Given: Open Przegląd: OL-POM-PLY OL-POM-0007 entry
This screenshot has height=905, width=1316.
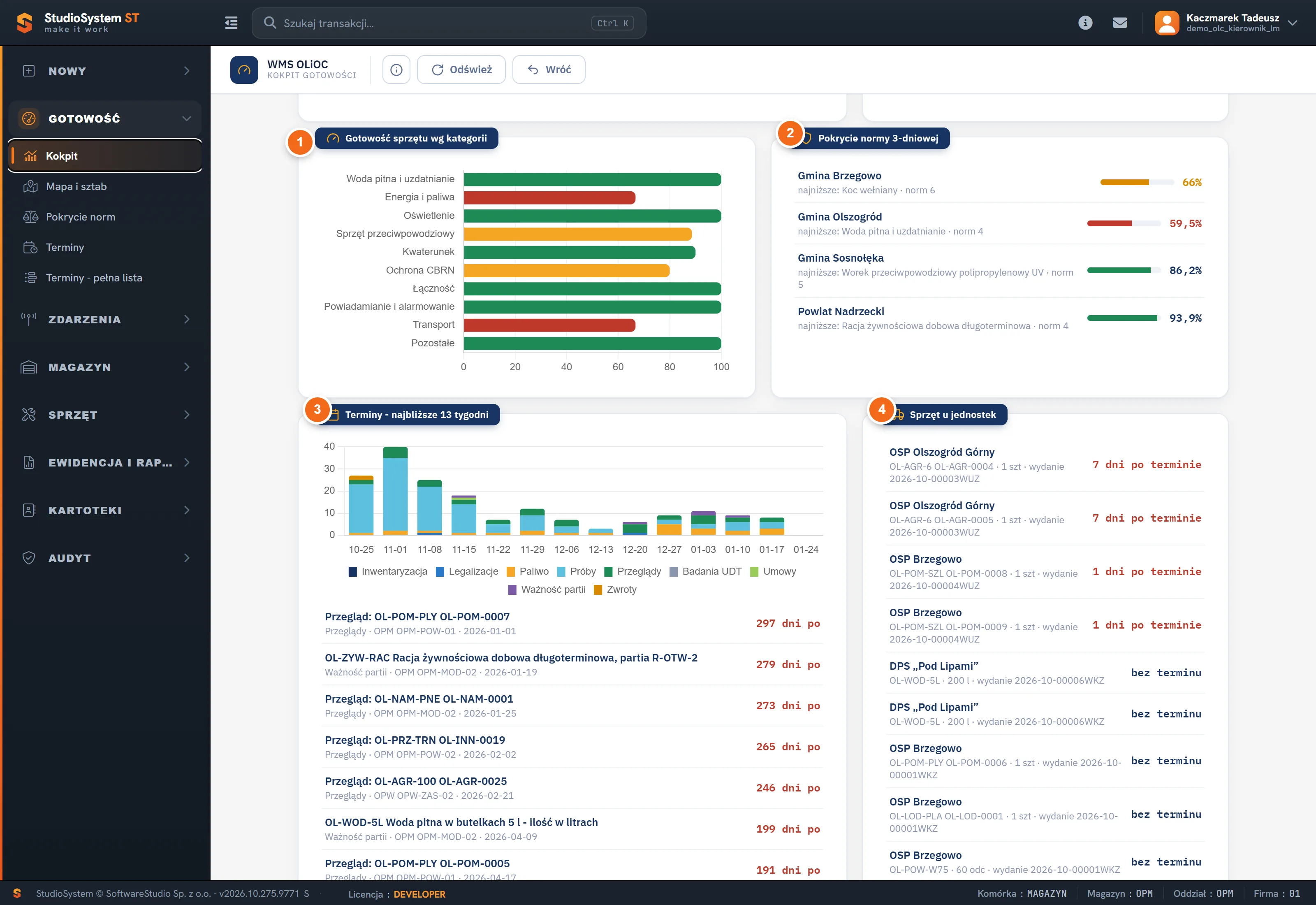Looking at the screenshot, I should coord(572,623).
